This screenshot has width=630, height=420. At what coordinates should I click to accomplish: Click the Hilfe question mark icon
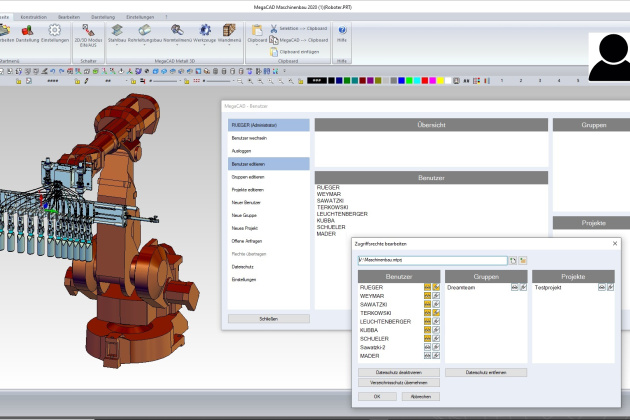click(342, 31)
